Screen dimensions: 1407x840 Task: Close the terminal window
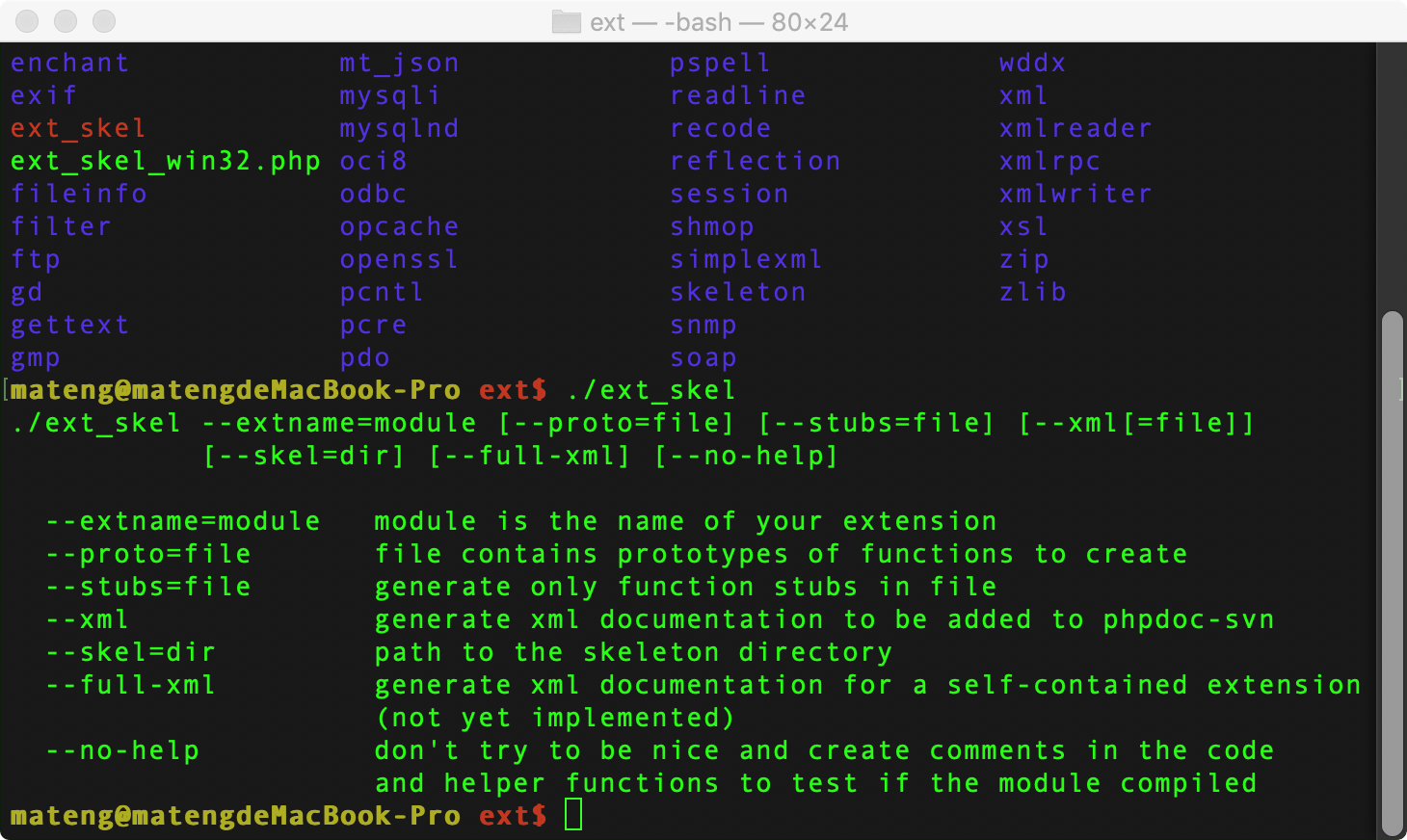28,21
